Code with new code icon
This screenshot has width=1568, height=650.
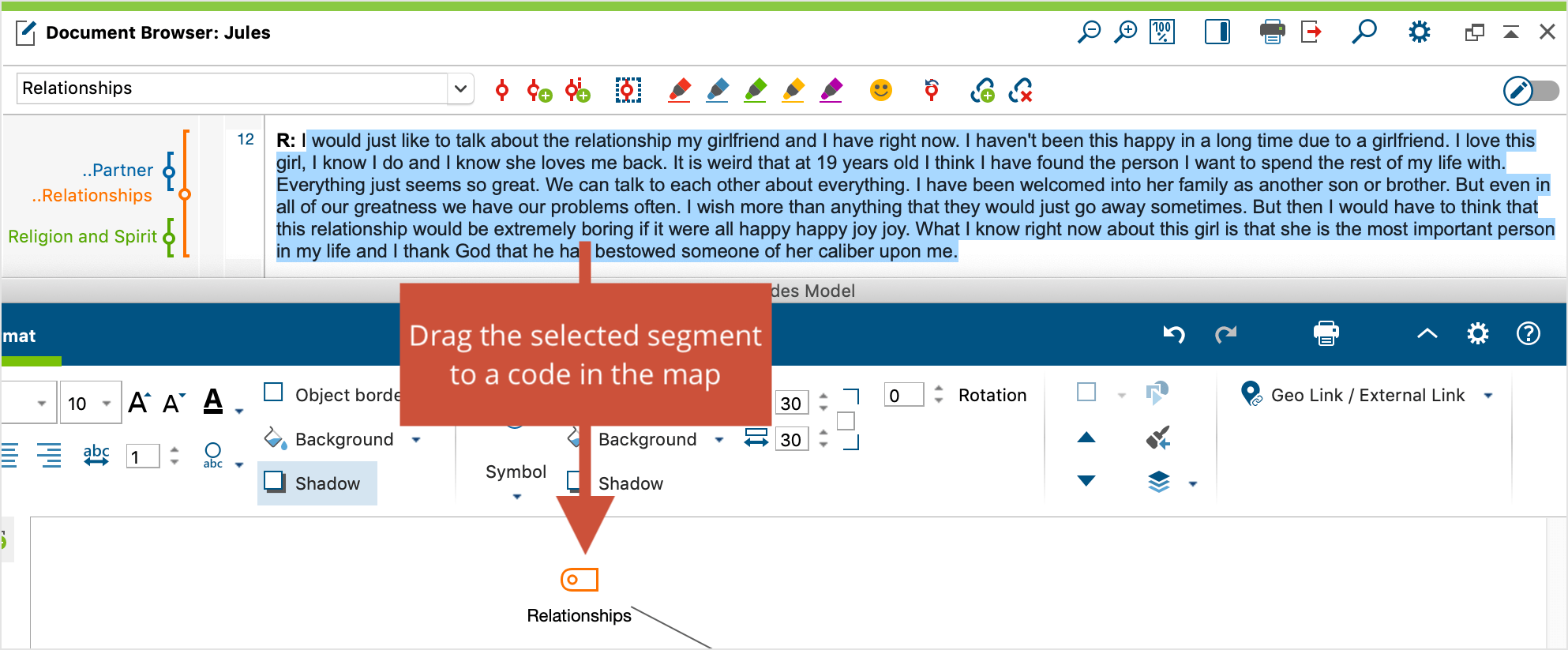[540, 91]
